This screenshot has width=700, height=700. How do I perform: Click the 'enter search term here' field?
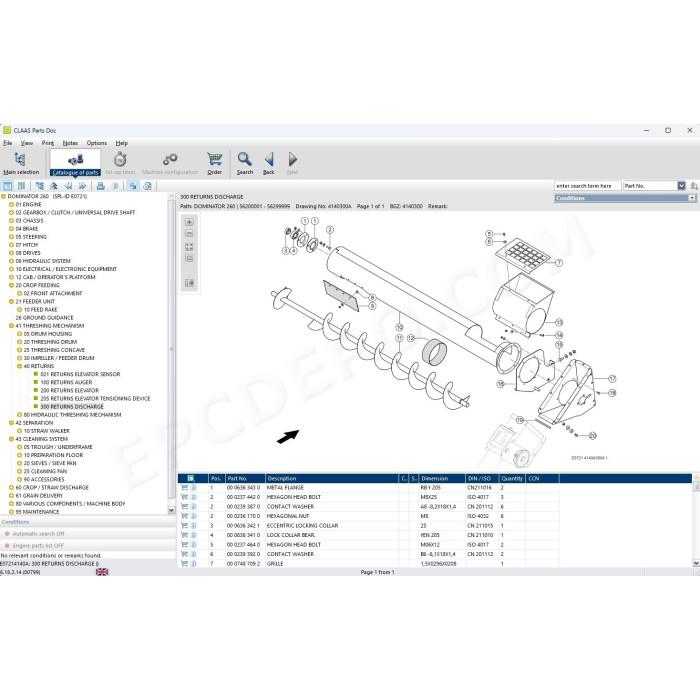[x=587, y=186]
